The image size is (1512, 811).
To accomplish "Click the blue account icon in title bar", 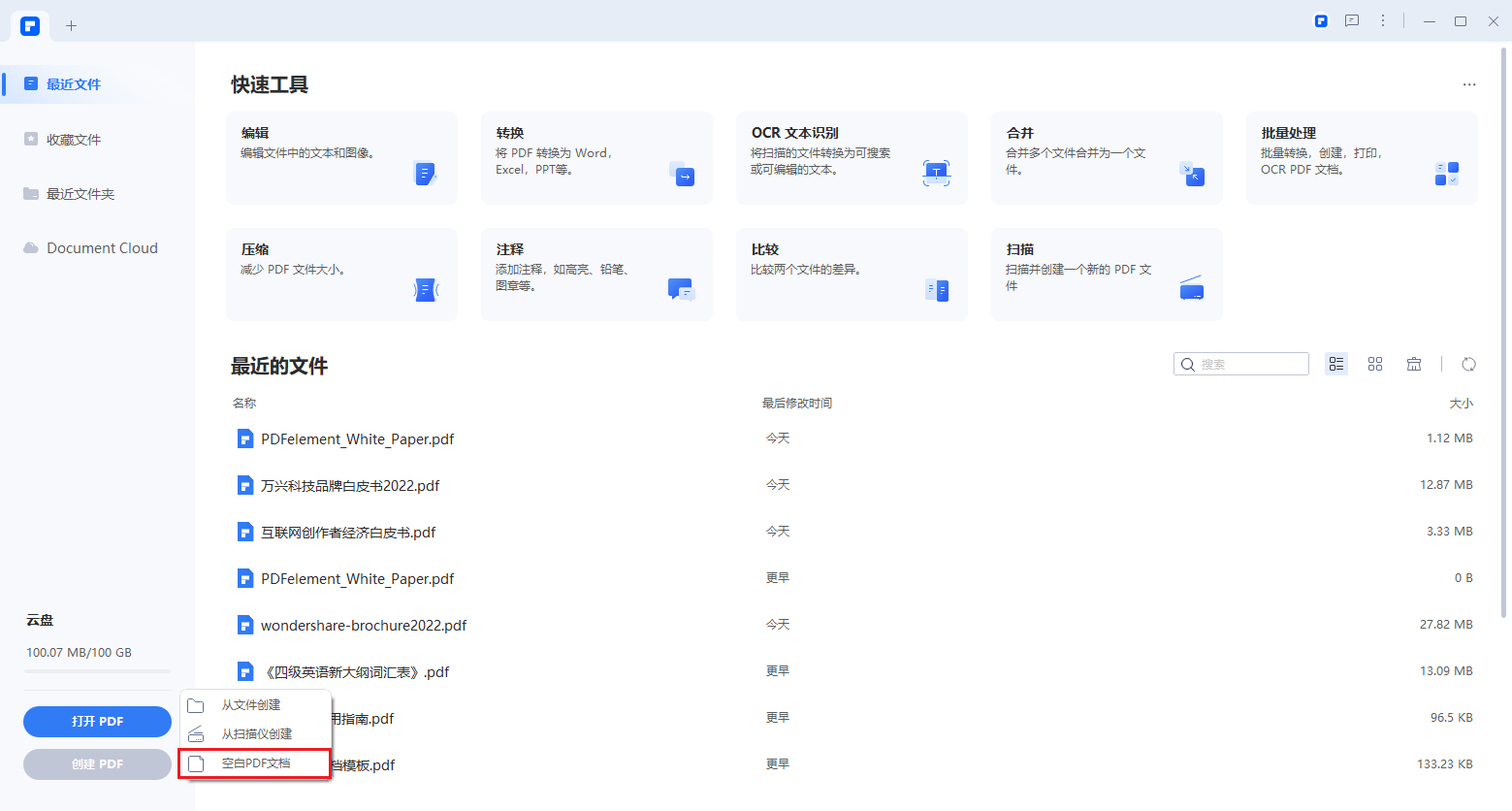I will 1321,20.
